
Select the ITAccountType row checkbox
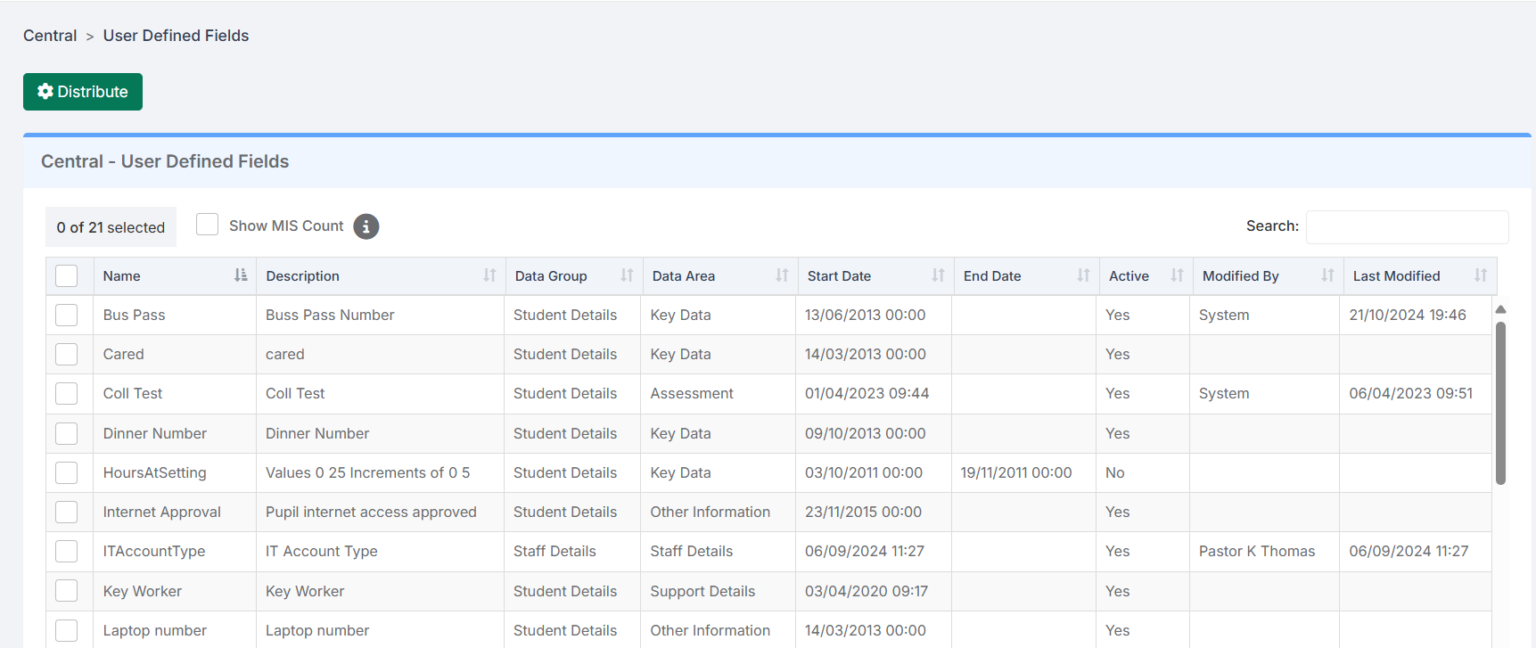click(x=66, y=551)
